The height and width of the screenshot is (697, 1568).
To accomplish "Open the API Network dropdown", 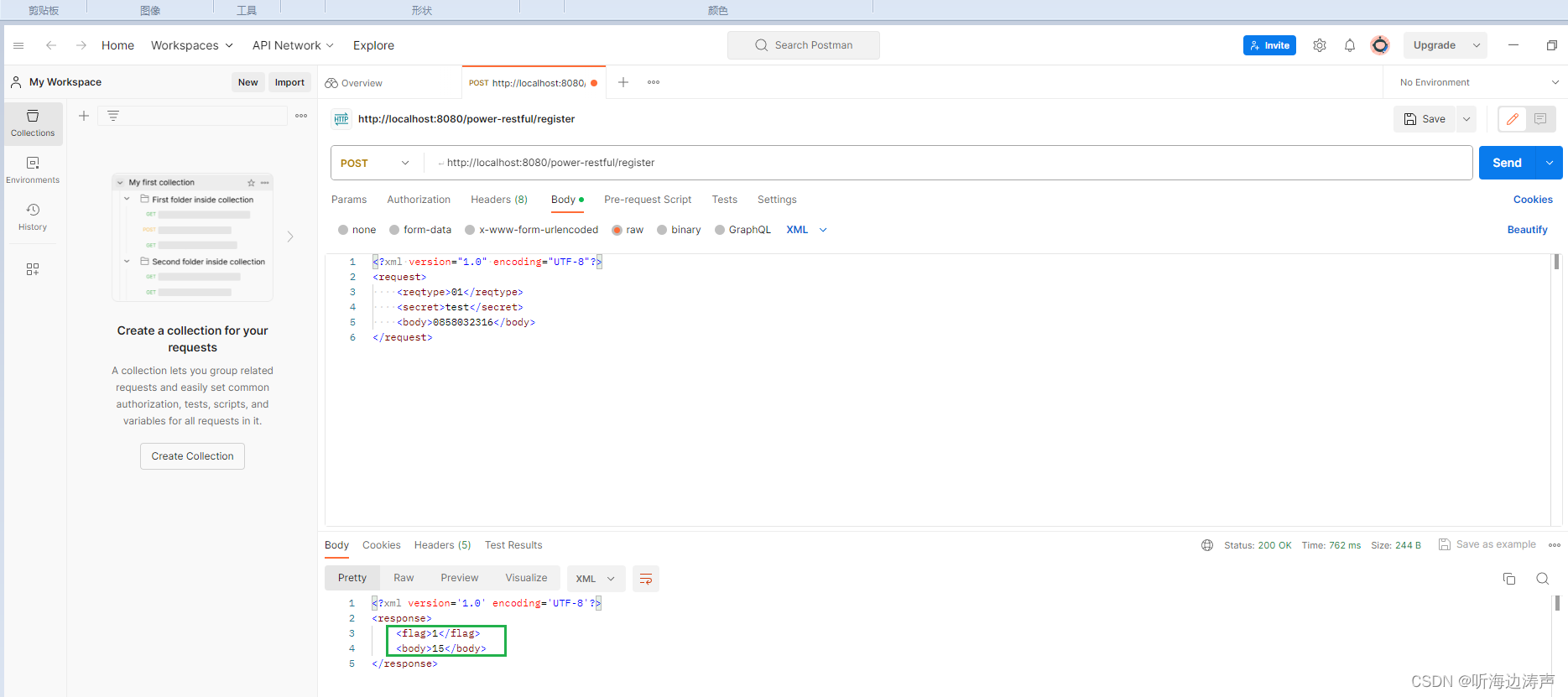I will coord(294,45).
